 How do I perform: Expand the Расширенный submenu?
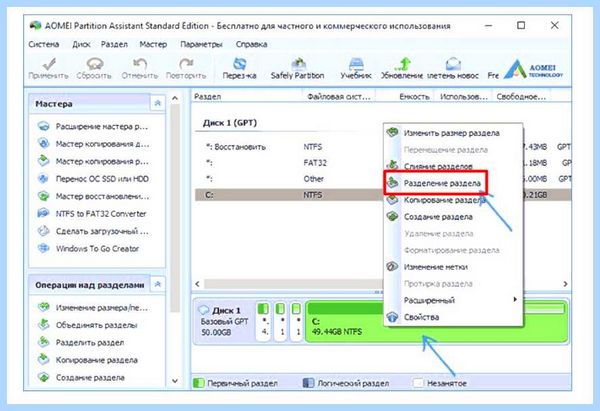pyautogui.click(x=453, y=300)
